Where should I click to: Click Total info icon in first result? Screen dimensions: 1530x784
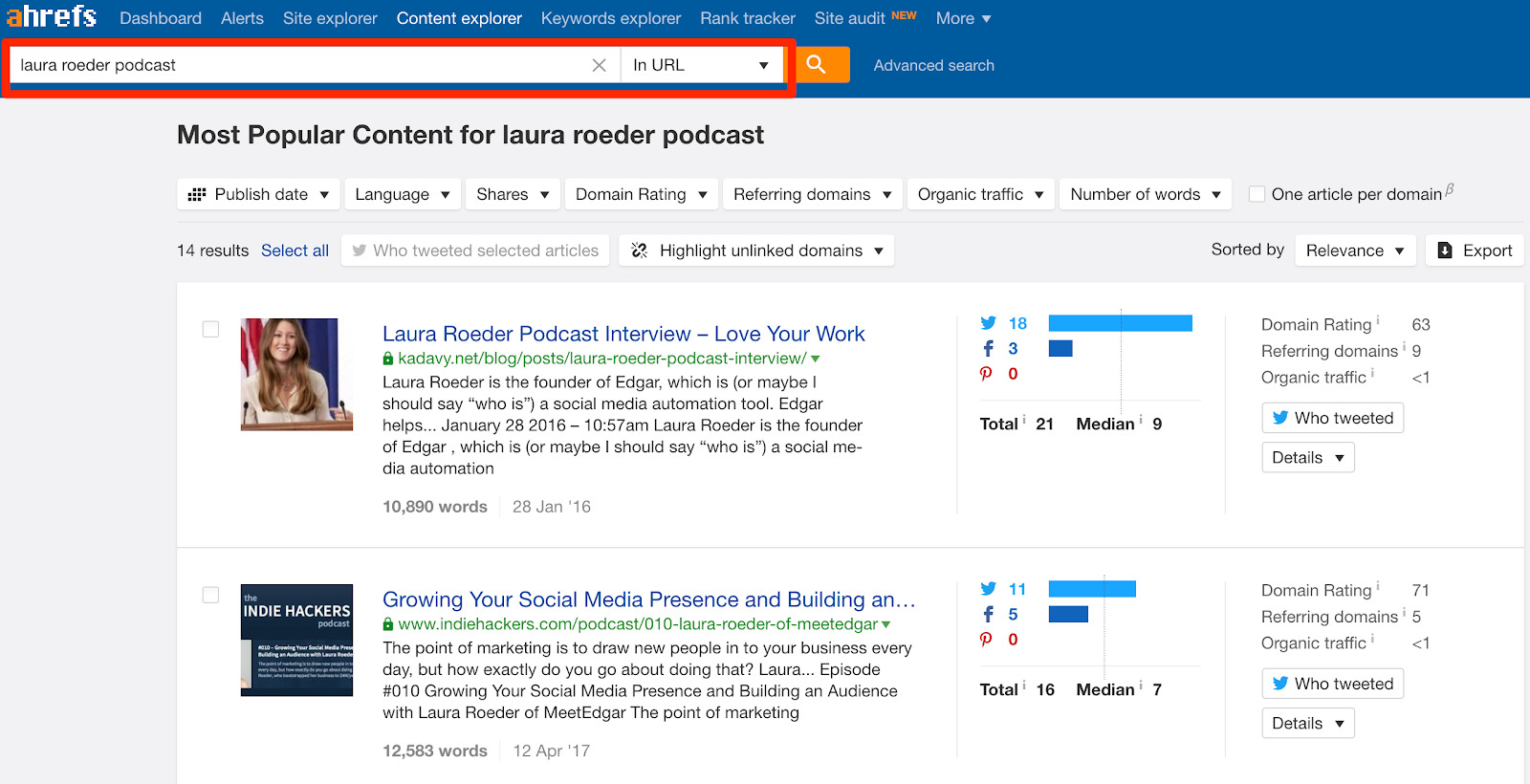click(1024, 420)
